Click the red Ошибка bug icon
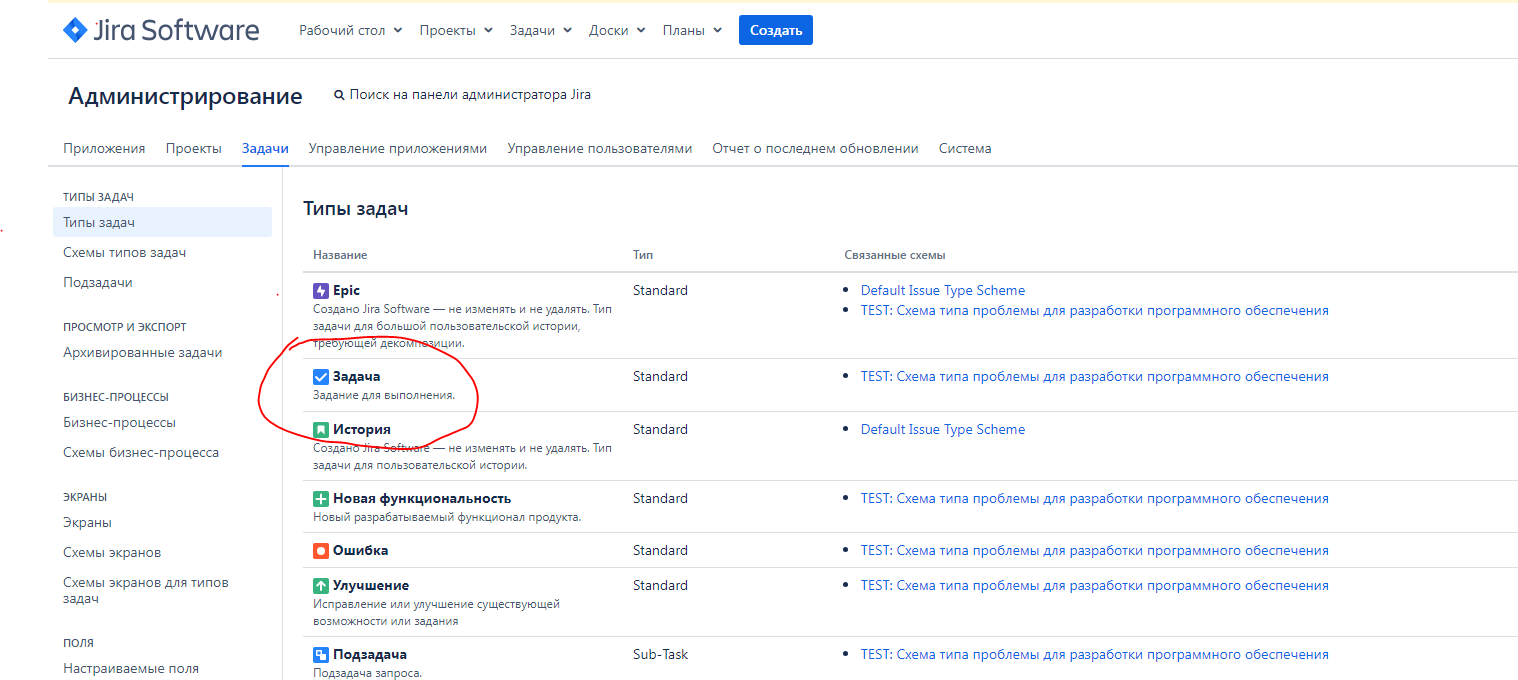Viewport: 1518px width, 680px height. [x=321, y=551]
